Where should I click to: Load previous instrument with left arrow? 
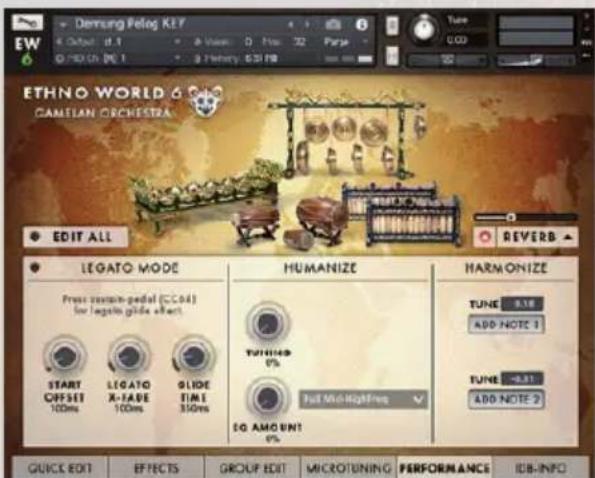click(x=291, y=25)
